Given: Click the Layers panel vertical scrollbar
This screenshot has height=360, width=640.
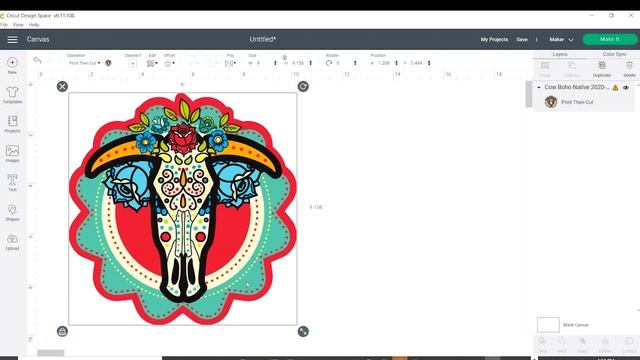Looking at the screenshot, I should 529,94.
